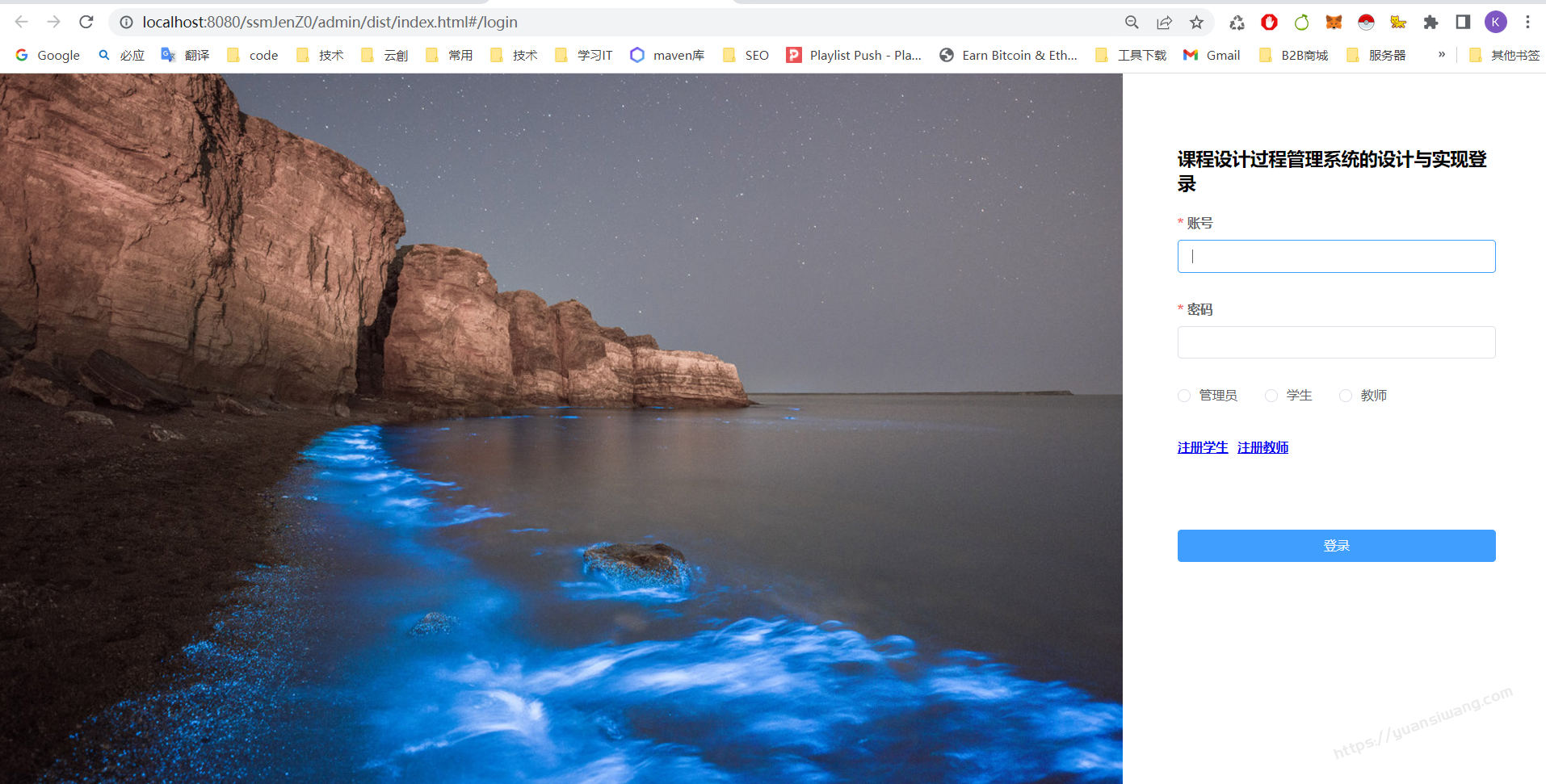Screen dimensions: 1546x784
Task: Open the yellow cheetah extension icon
Action: click(x=1398, y=23)
